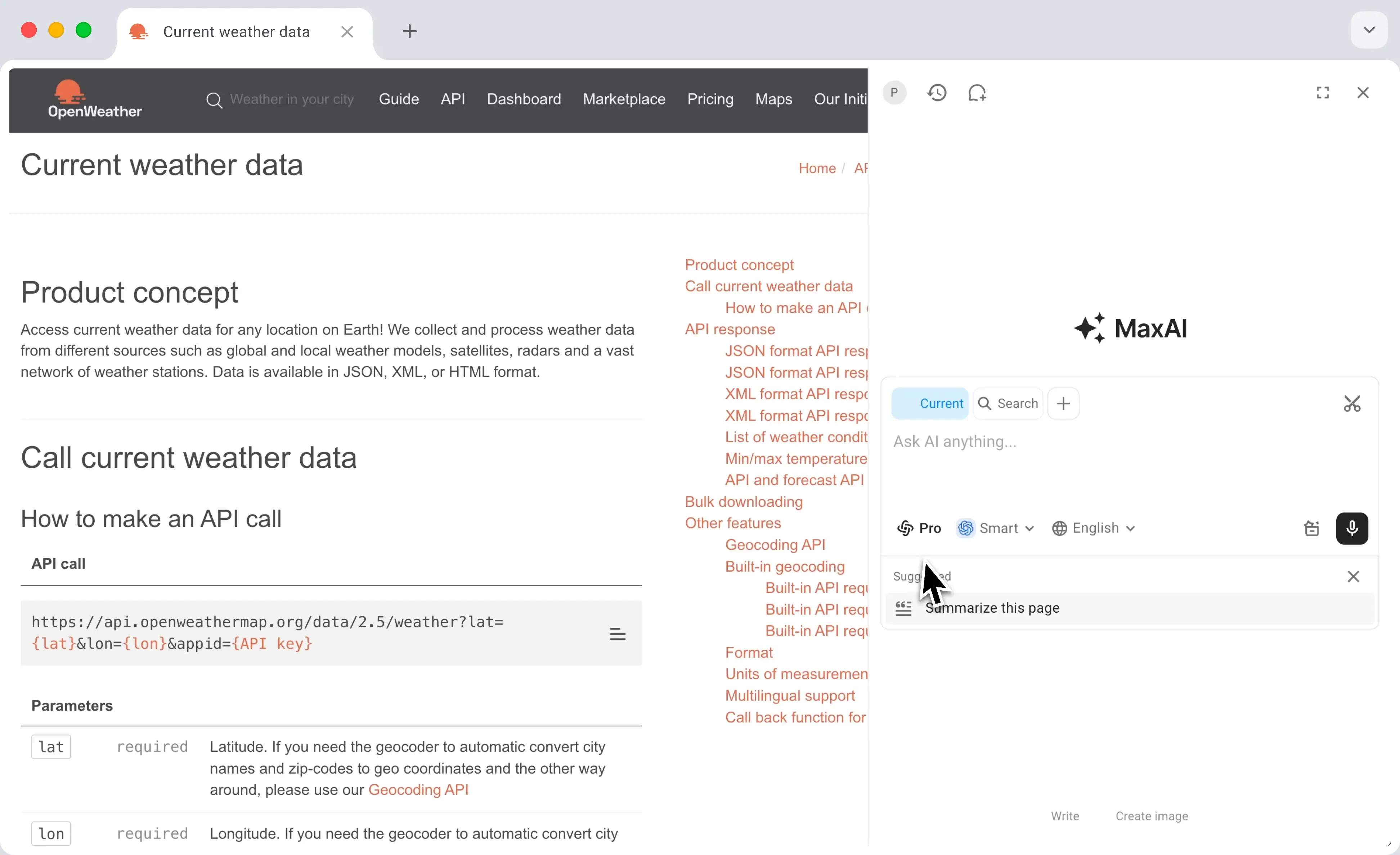Open Geocoding API contents link
Screen dimensions: 1400x855
pos(775,545)
